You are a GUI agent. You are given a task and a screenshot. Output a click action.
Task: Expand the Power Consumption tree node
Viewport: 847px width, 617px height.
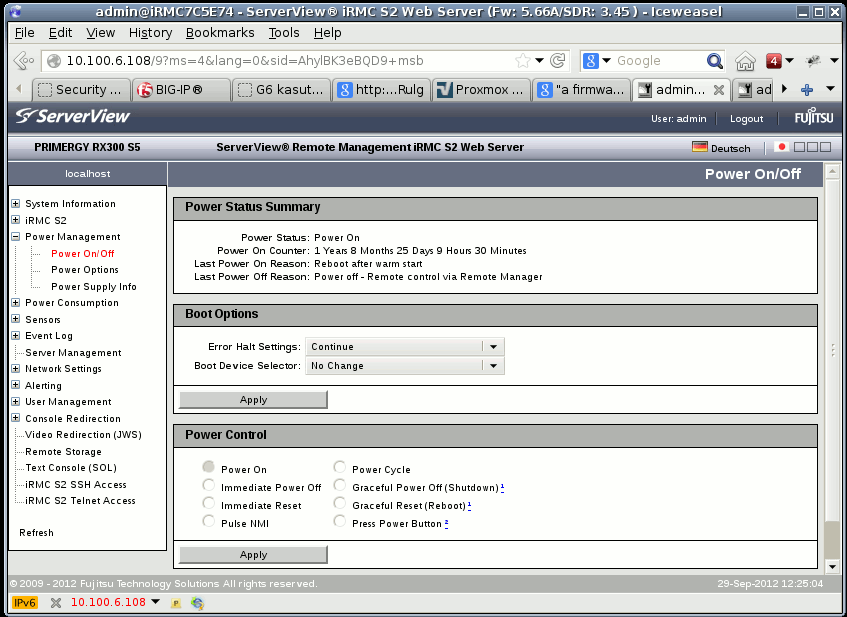pos(16,303)
